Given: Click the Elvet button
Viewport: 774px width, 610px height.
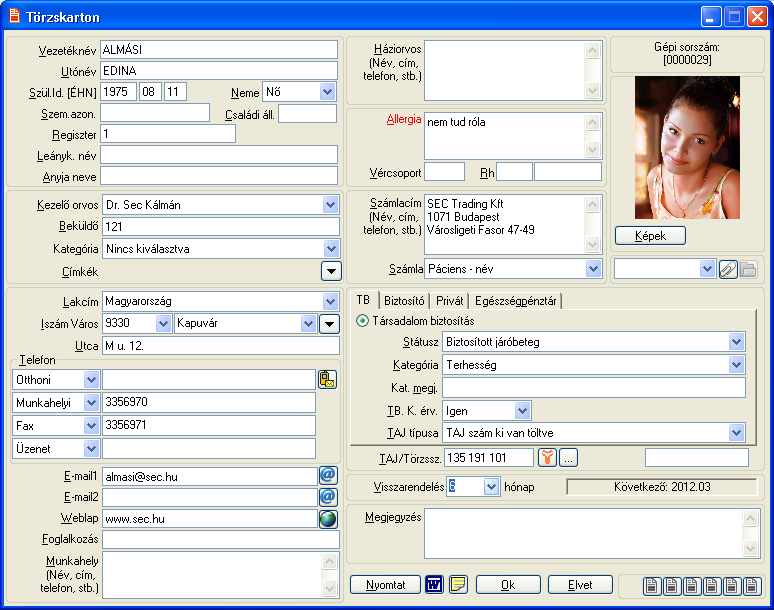Looking at the screenshot, I should (x=580, y=585).
